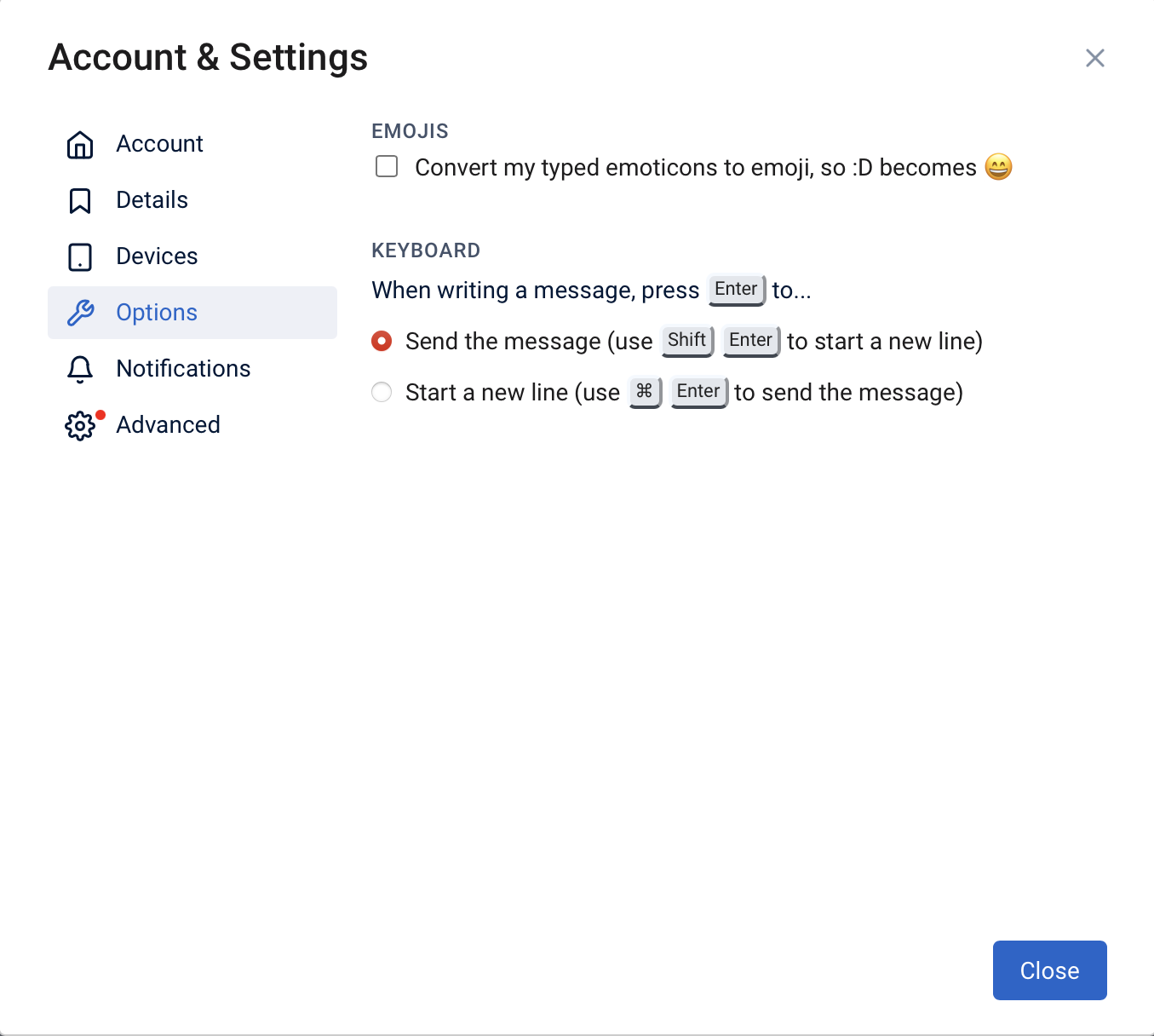1154x1036 pixels.
Task: Click the Close button
Action: click(1049, 970)
